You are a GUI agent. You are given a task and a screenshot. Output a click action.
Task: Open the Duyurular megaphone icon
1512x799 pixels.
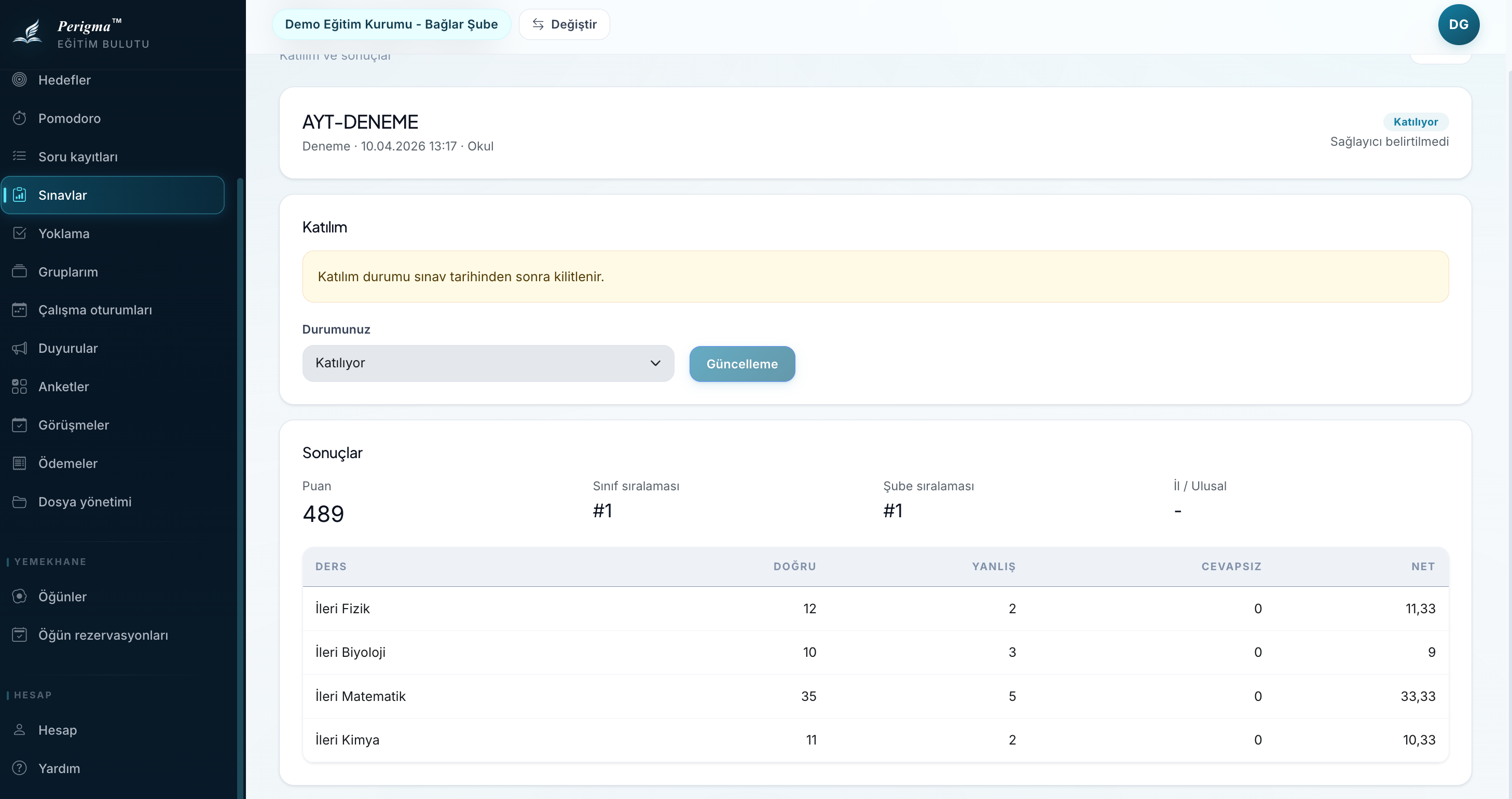[x=19, y=348]
